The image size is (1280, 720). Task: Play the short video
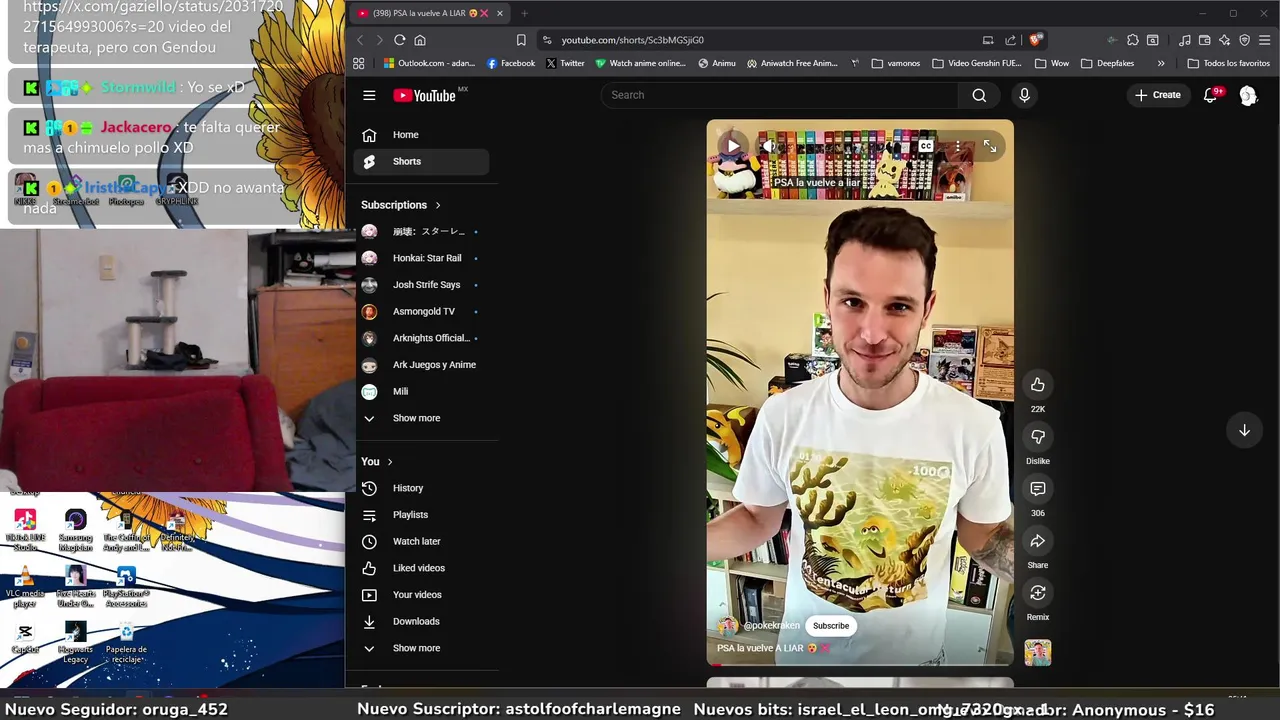coord(733,146)
